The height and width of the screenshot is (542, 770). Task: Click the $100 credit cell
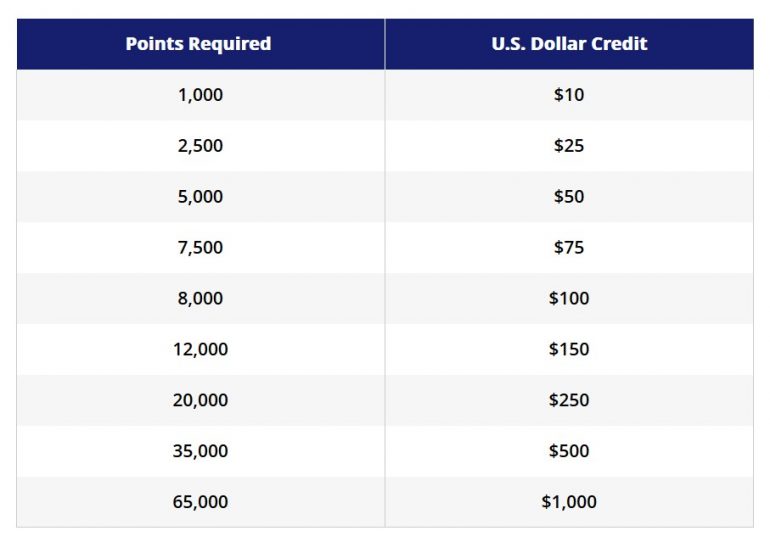click(569, 299)
